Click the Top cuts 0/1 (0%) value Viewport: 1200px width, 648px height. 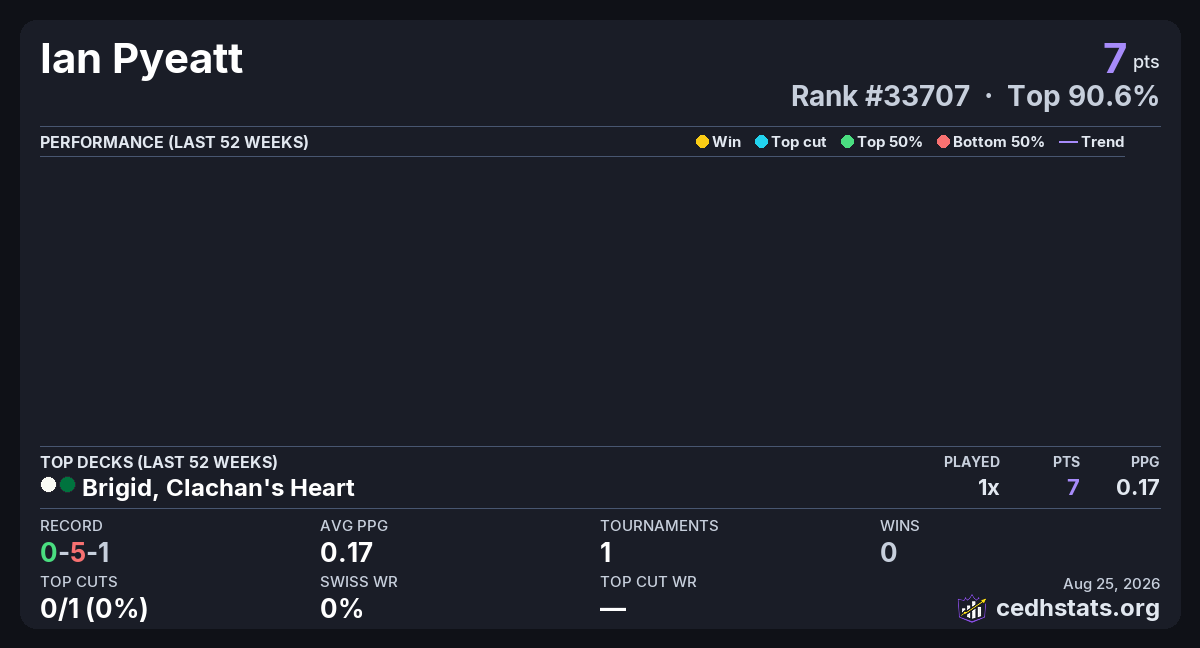[94, 608]
